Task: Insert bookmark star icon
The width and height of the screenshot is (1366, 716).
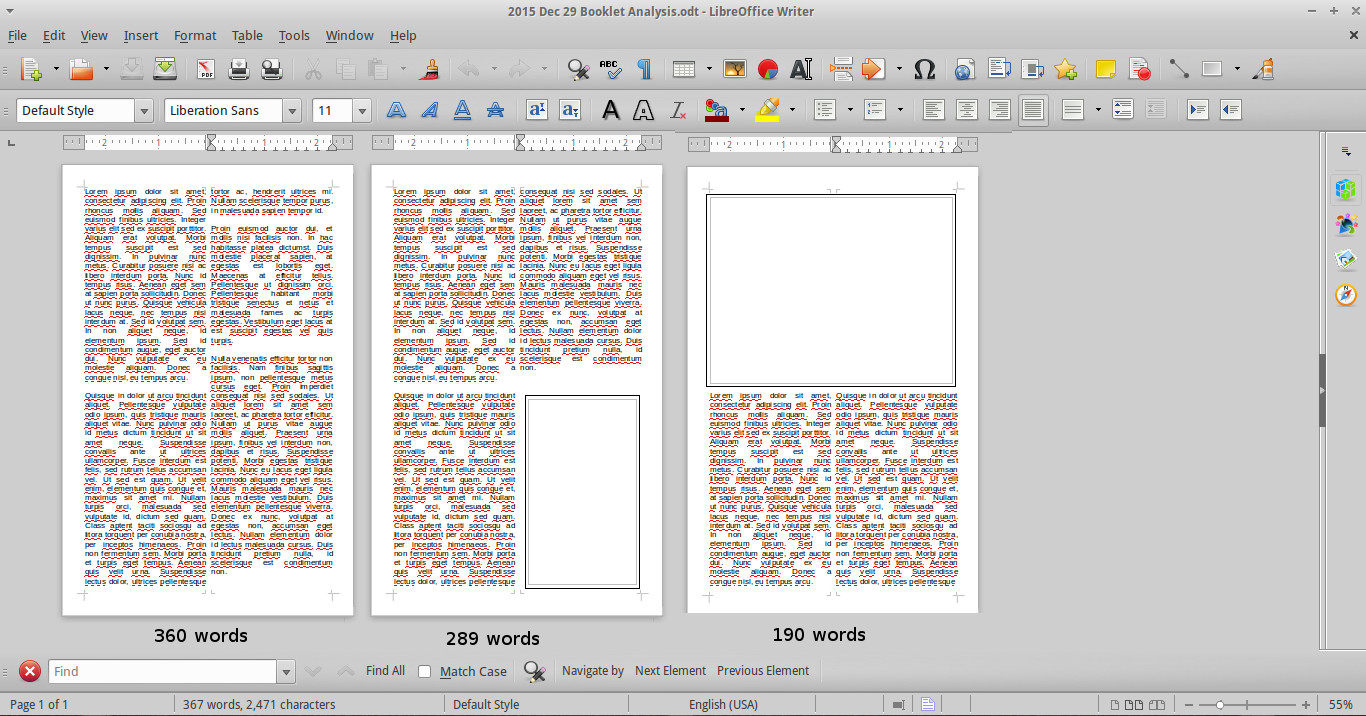Action: 1065,69
